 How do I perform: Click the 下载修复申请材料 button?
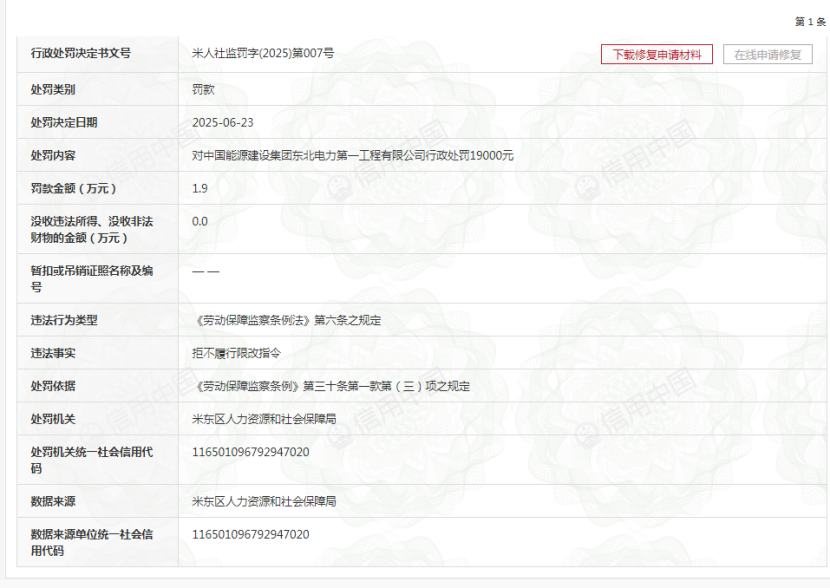[656, 55]
